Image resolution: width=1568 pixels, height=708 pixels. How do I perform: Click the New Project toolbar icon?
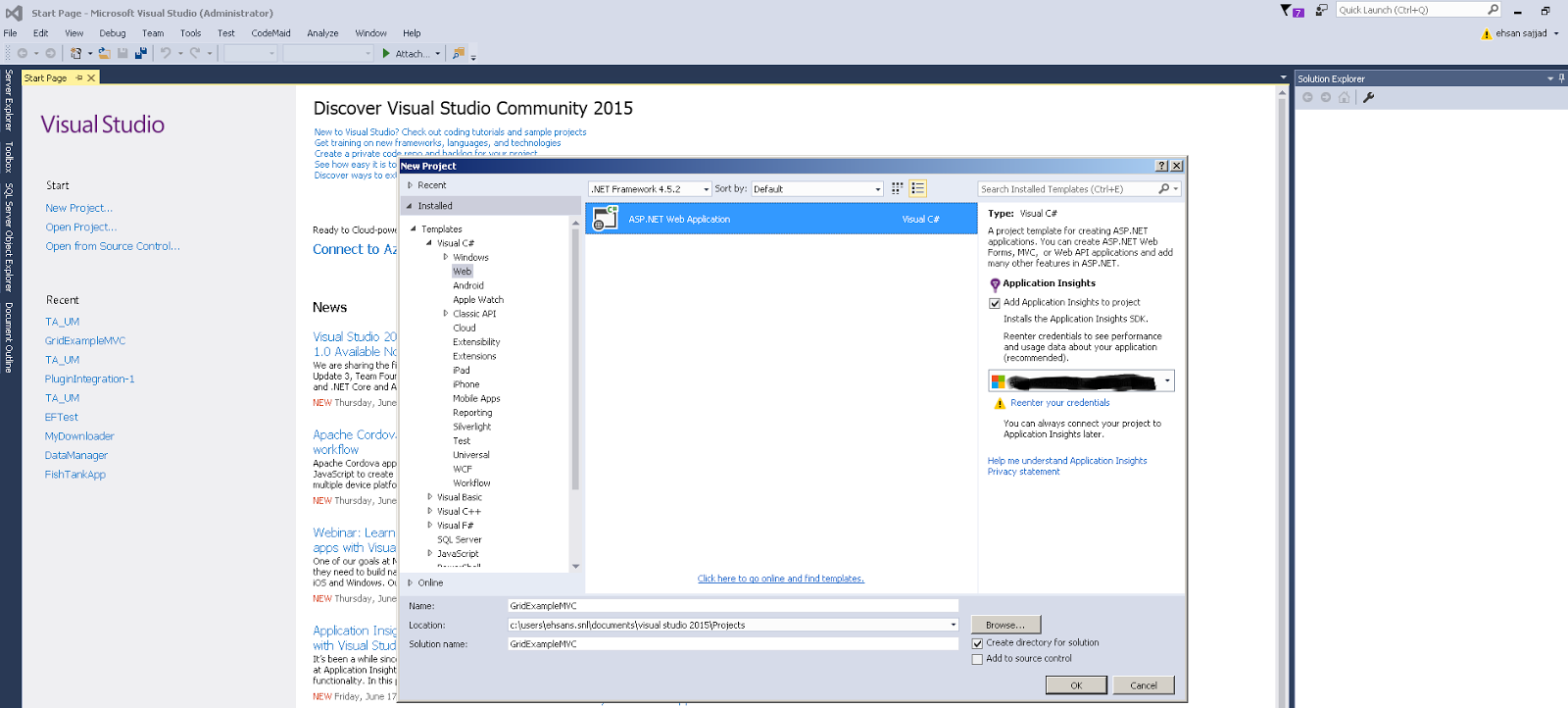[x=75, y=53]
